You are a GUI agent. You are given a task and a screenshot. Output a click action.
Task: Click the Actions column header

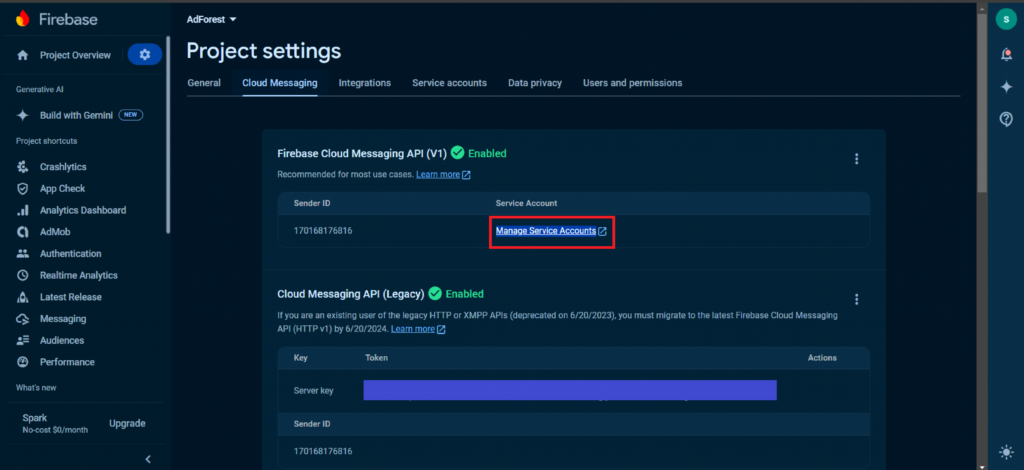tap(822, 358)
